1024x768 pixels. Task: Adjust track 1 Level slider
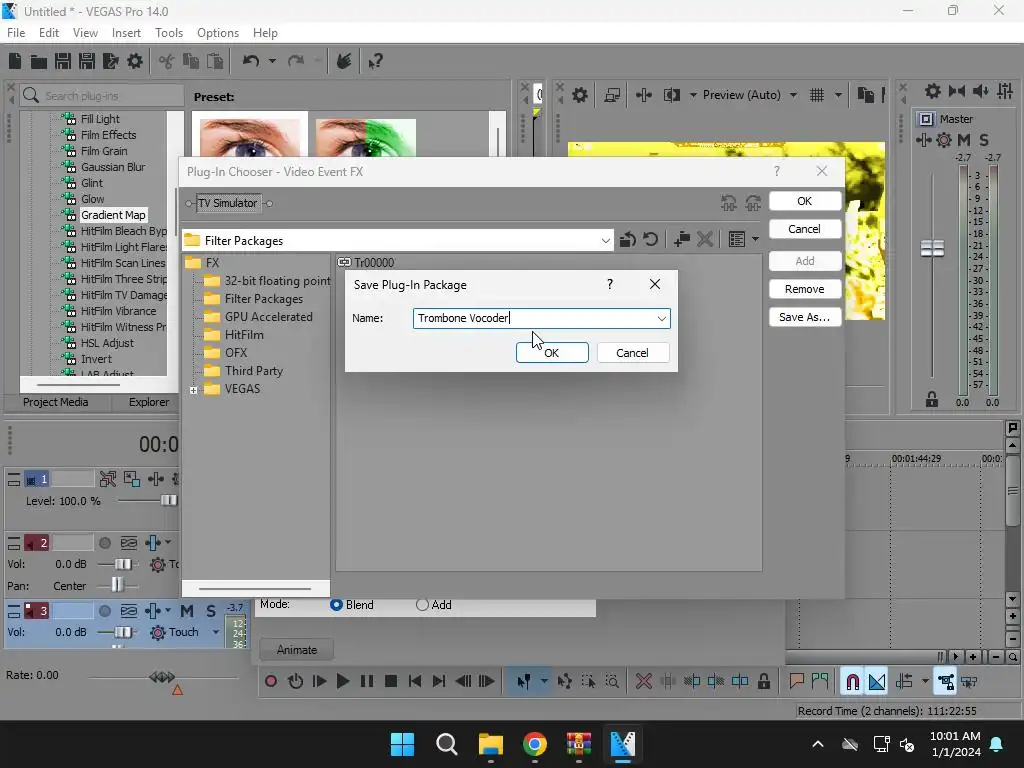pyautogui.click(x=168, y=500)
